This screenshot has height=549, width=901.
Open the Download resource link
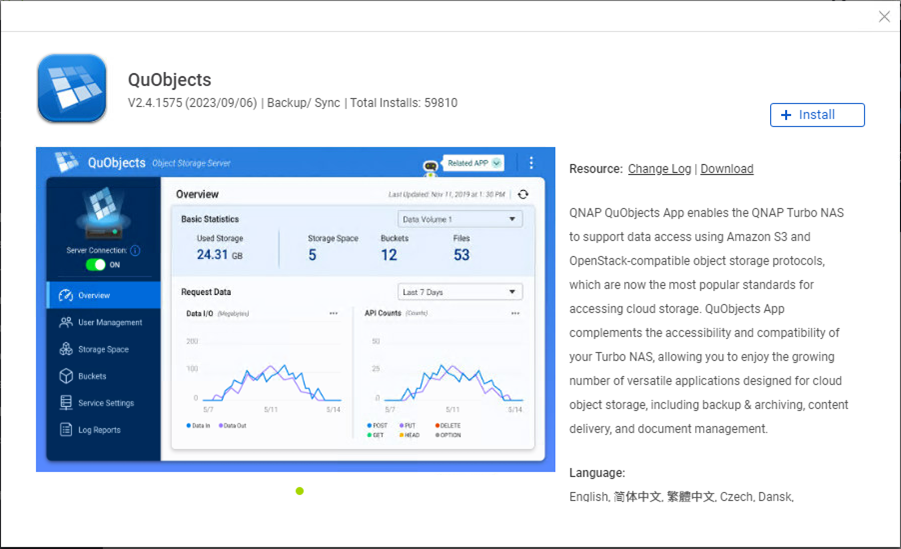(726, 169)
